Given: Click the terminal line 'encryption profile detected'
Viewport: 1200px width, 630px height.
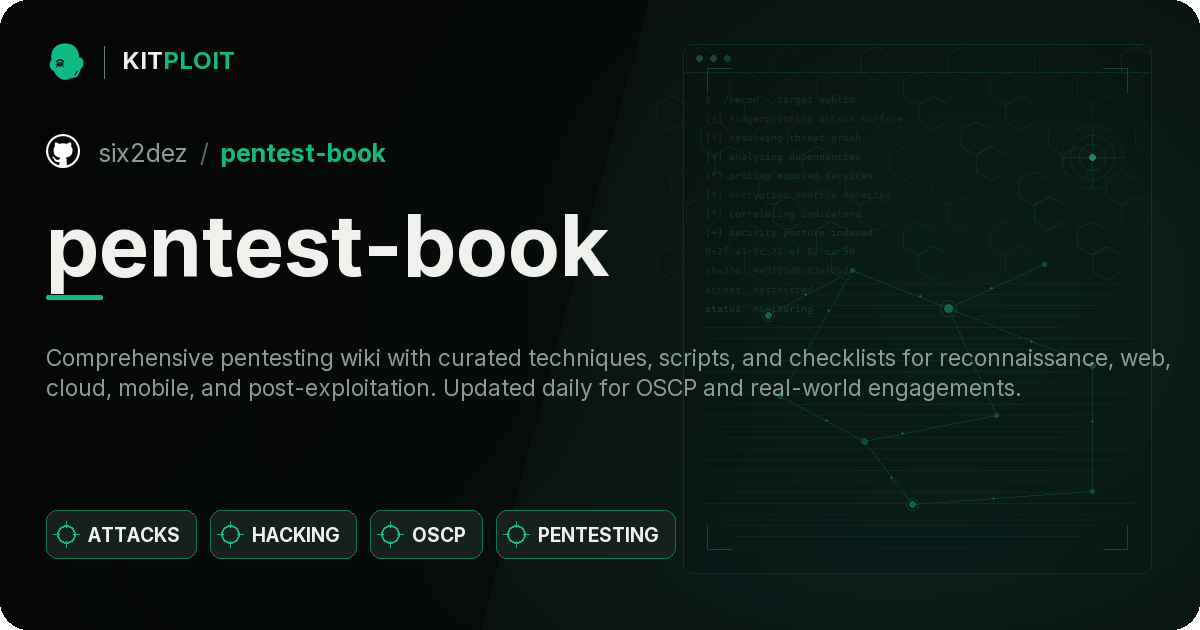Looking at the screenshot, I should click(798, 195).
